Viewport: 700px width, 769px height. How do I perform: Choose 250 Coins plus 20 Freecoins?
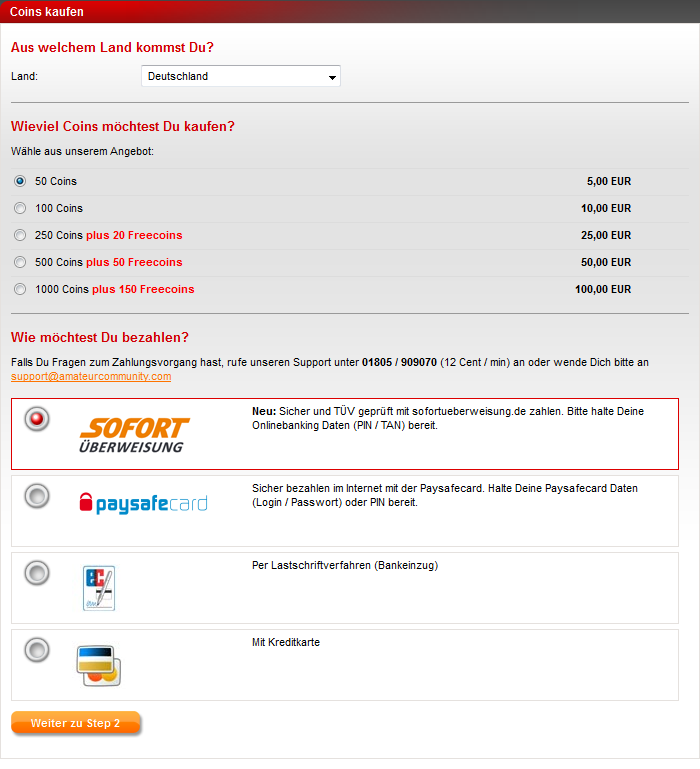pyautogui.click(x=20, y=235)
